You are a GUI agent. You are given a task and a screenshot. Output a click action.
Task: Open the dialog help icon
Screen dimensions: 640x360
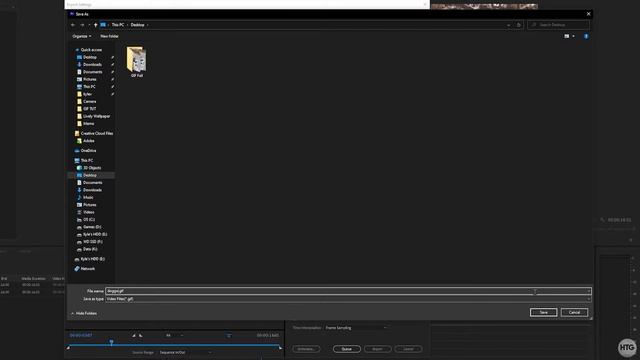tap(586, 36)
